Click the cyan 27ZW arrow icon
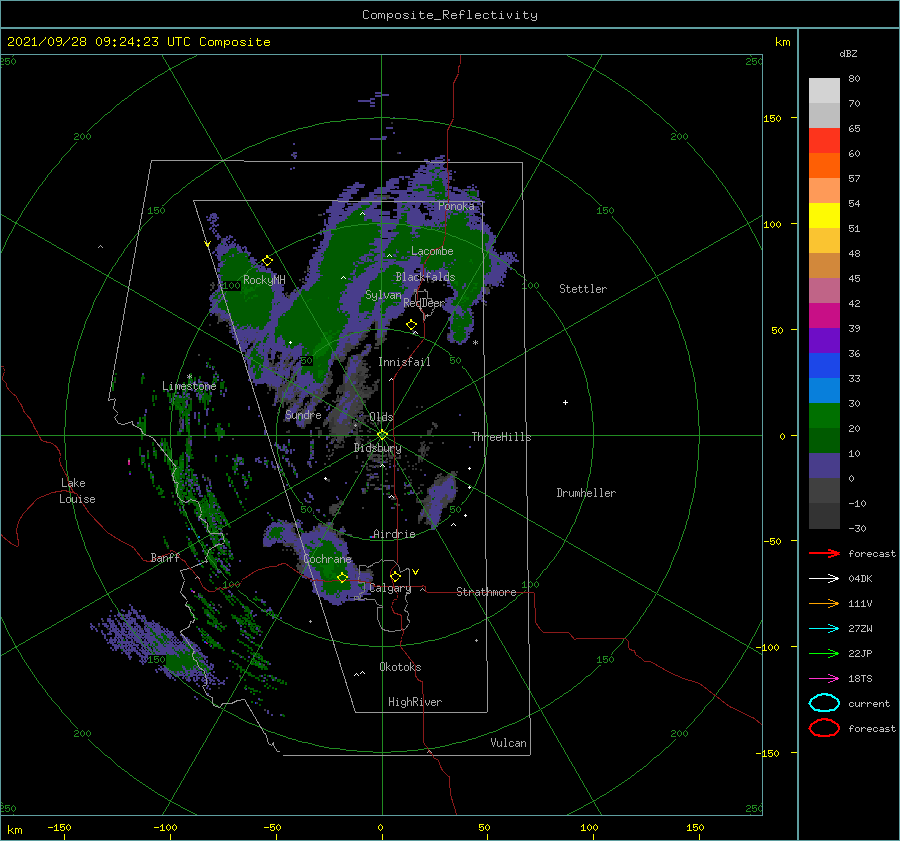 click(x=824, y=629)
